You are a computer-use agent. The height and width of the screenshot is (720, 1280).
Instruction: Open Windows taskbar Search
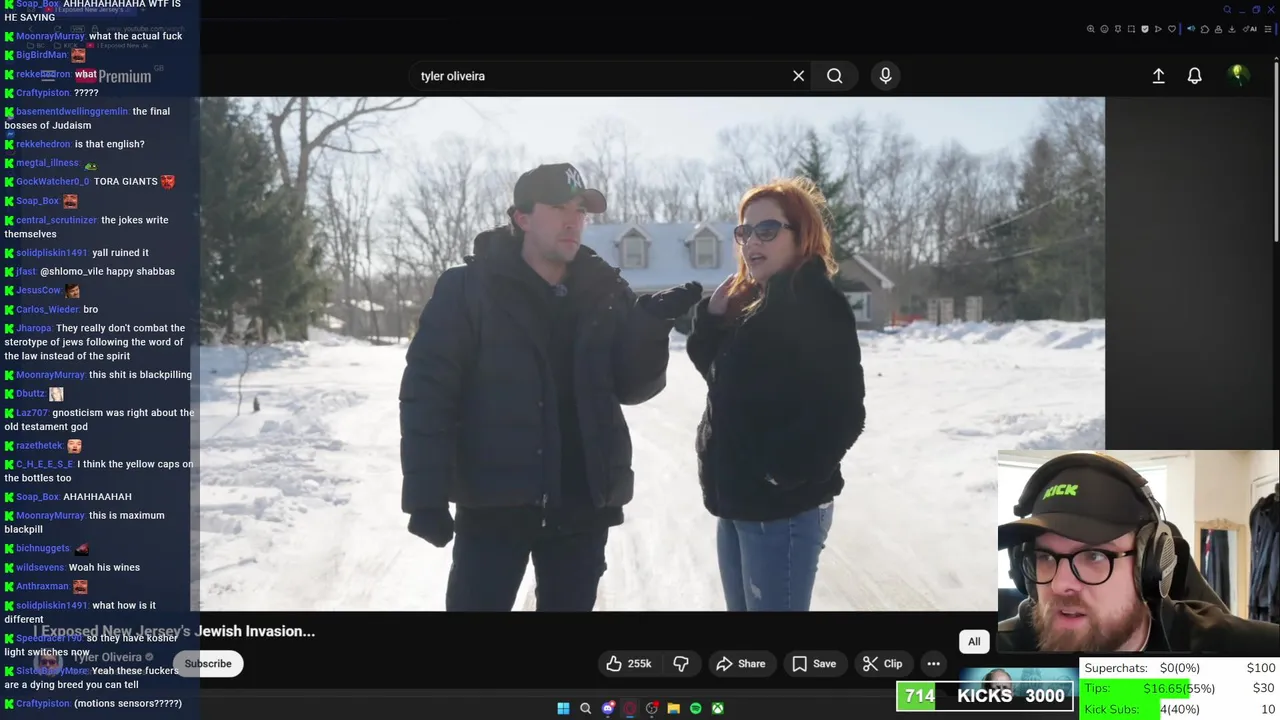tap(585, 708)
